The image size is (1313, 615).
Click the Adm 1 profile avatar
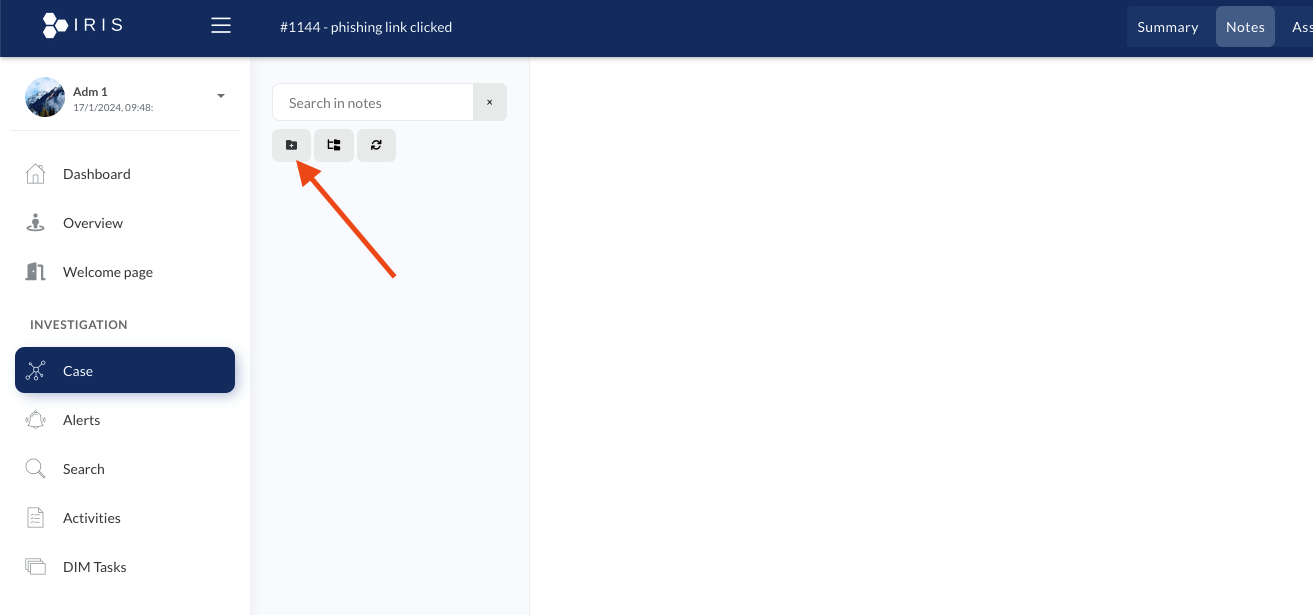45,97
